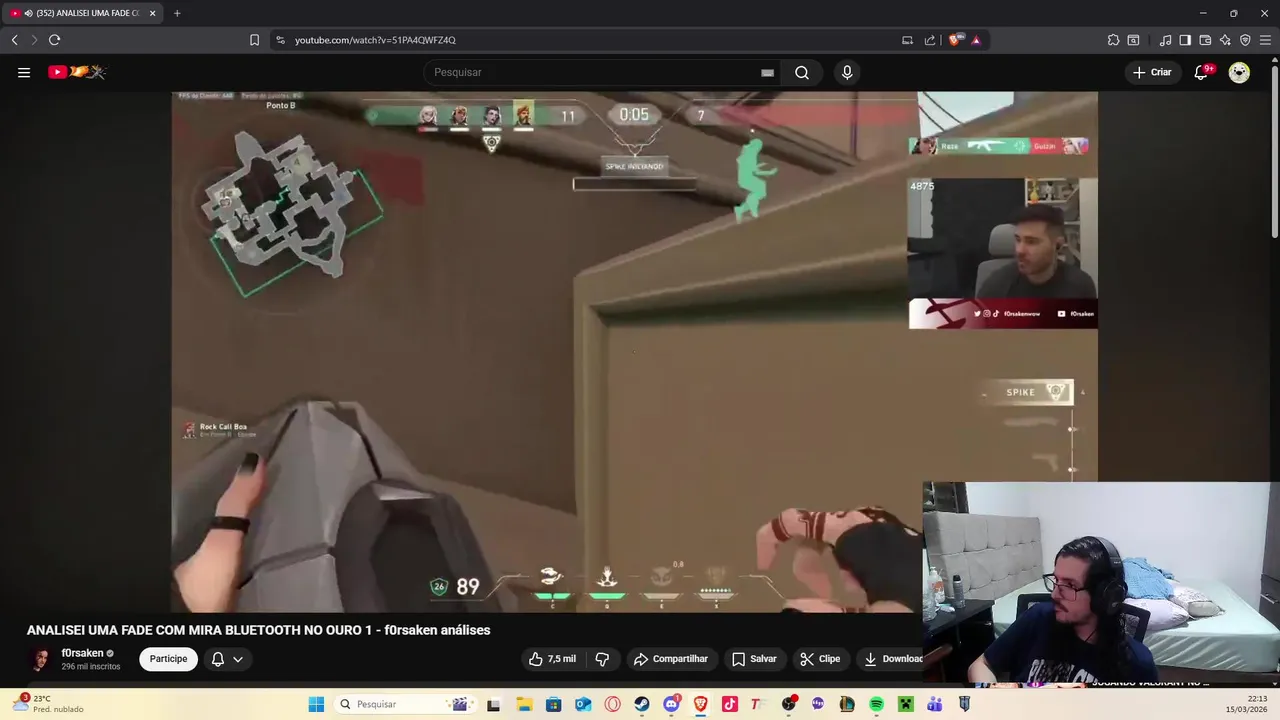Click the Participe join button
The width and height of the screenshot is (1280, 720).
168,659
